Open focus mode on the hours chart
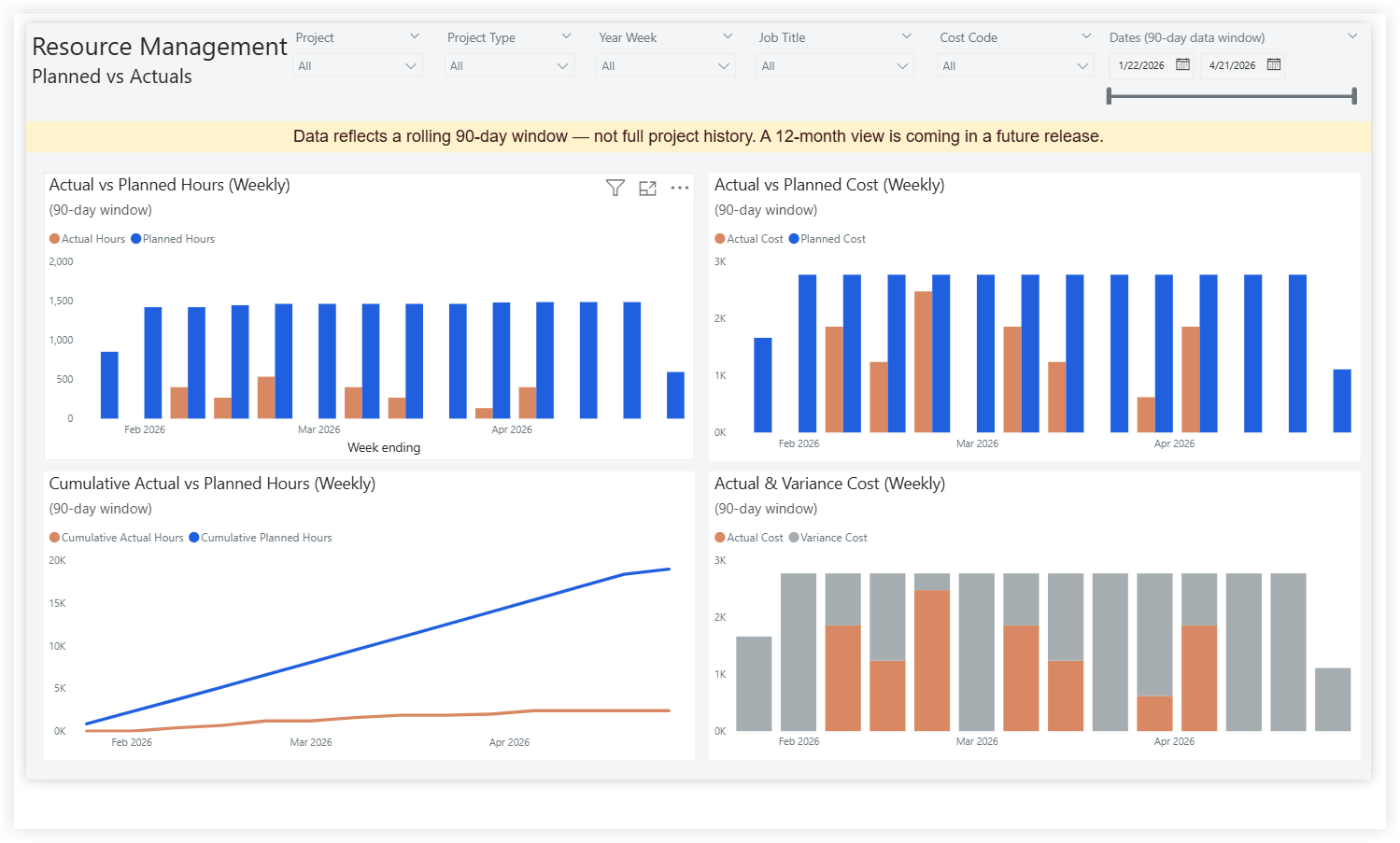 pyautogui.click(x=648, y=188)
